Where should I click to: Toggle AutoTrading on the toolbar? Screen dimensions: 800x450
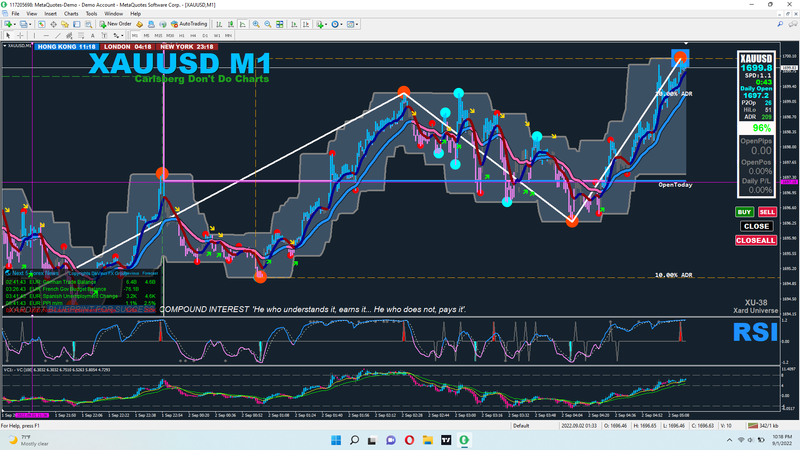(x=188, y=24)
